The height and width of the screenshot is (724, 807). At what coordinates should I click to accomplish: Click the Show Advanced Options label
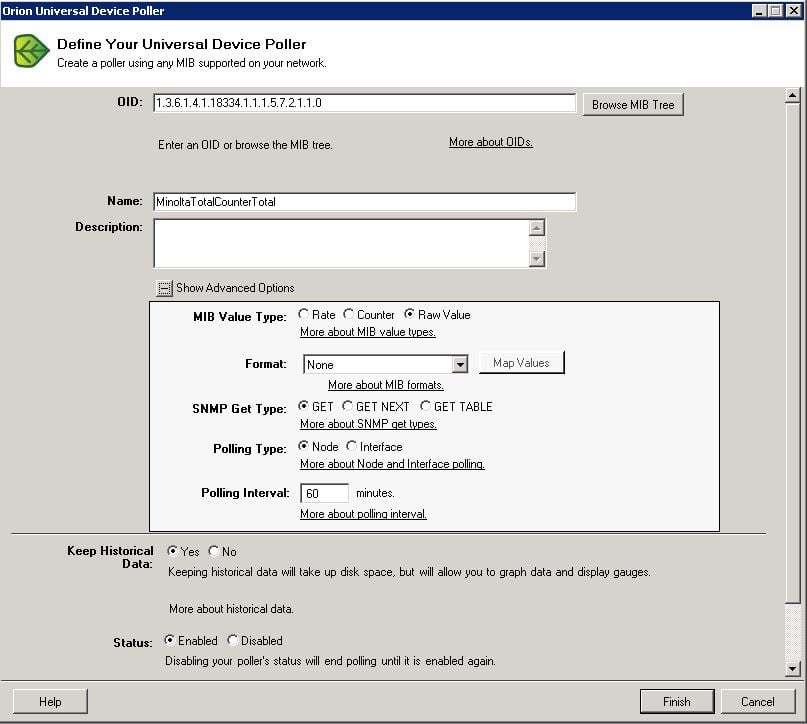(235, 288)
